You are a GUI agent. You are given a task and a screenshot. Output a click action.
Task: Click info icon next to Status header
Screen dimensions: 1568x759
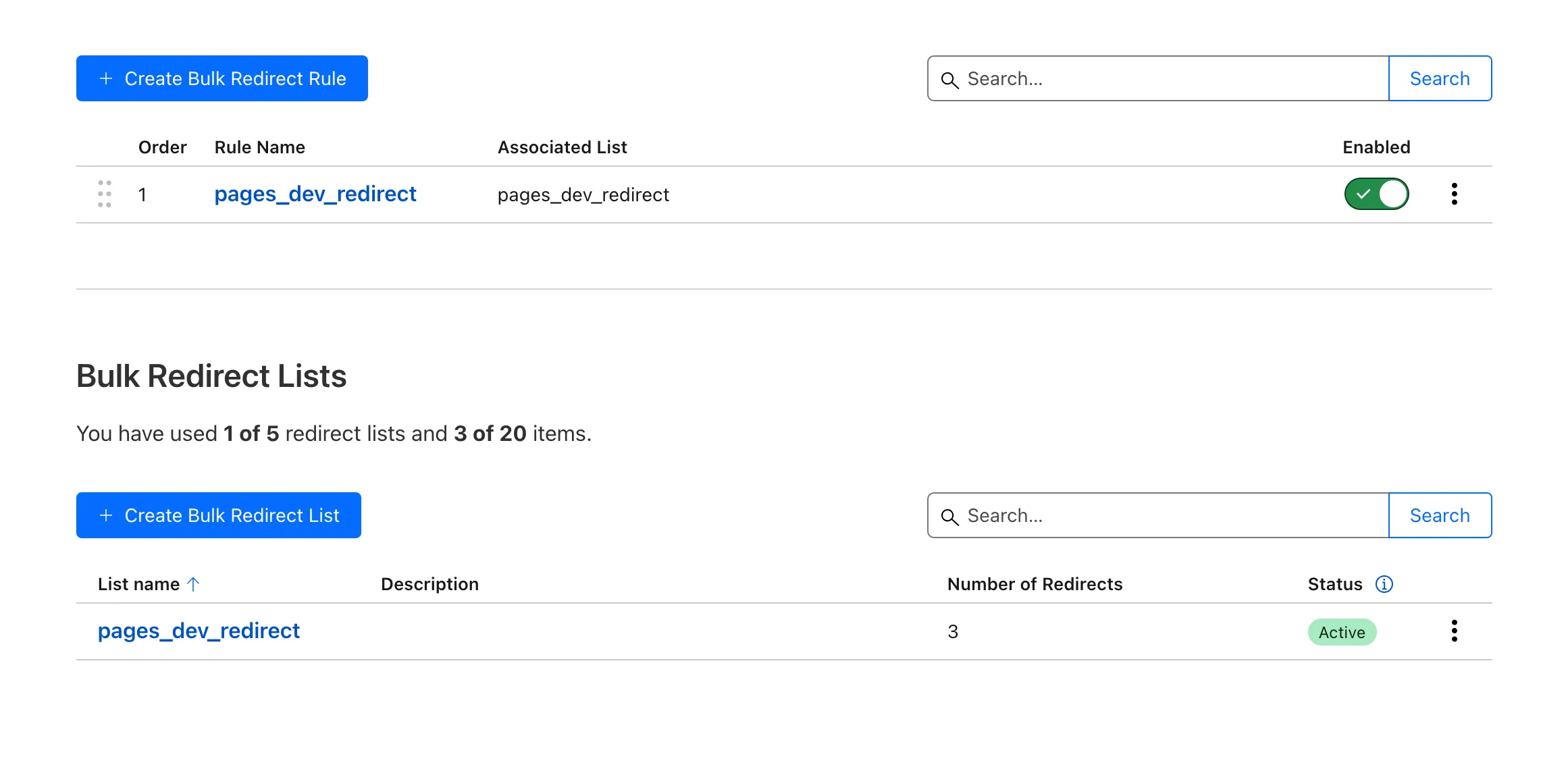pos(1384,584)
